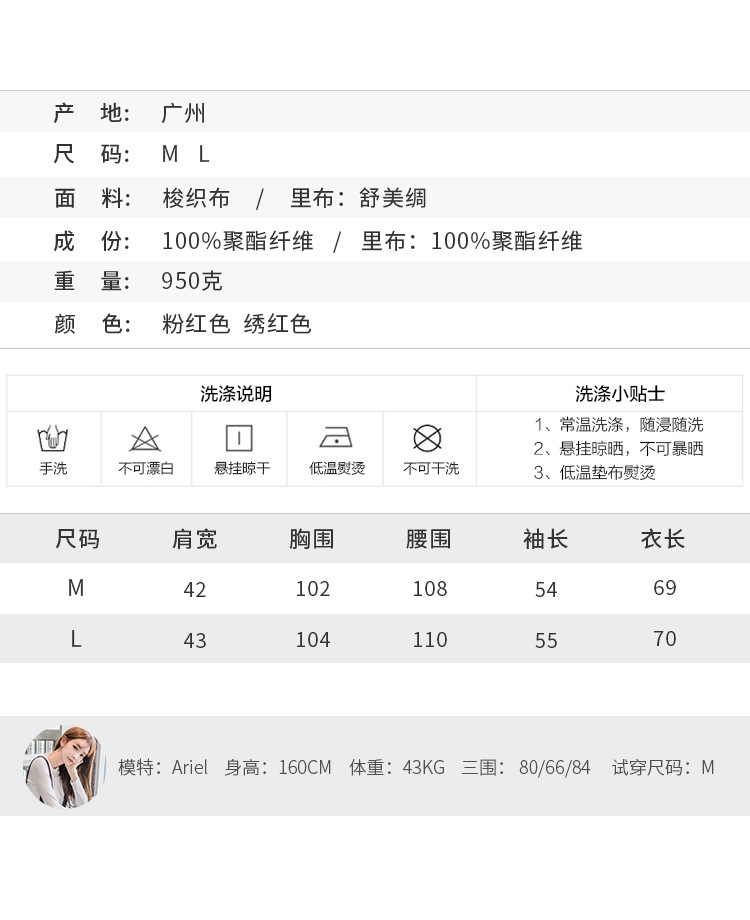Click the 腰围 column header

tap(428, 539)
